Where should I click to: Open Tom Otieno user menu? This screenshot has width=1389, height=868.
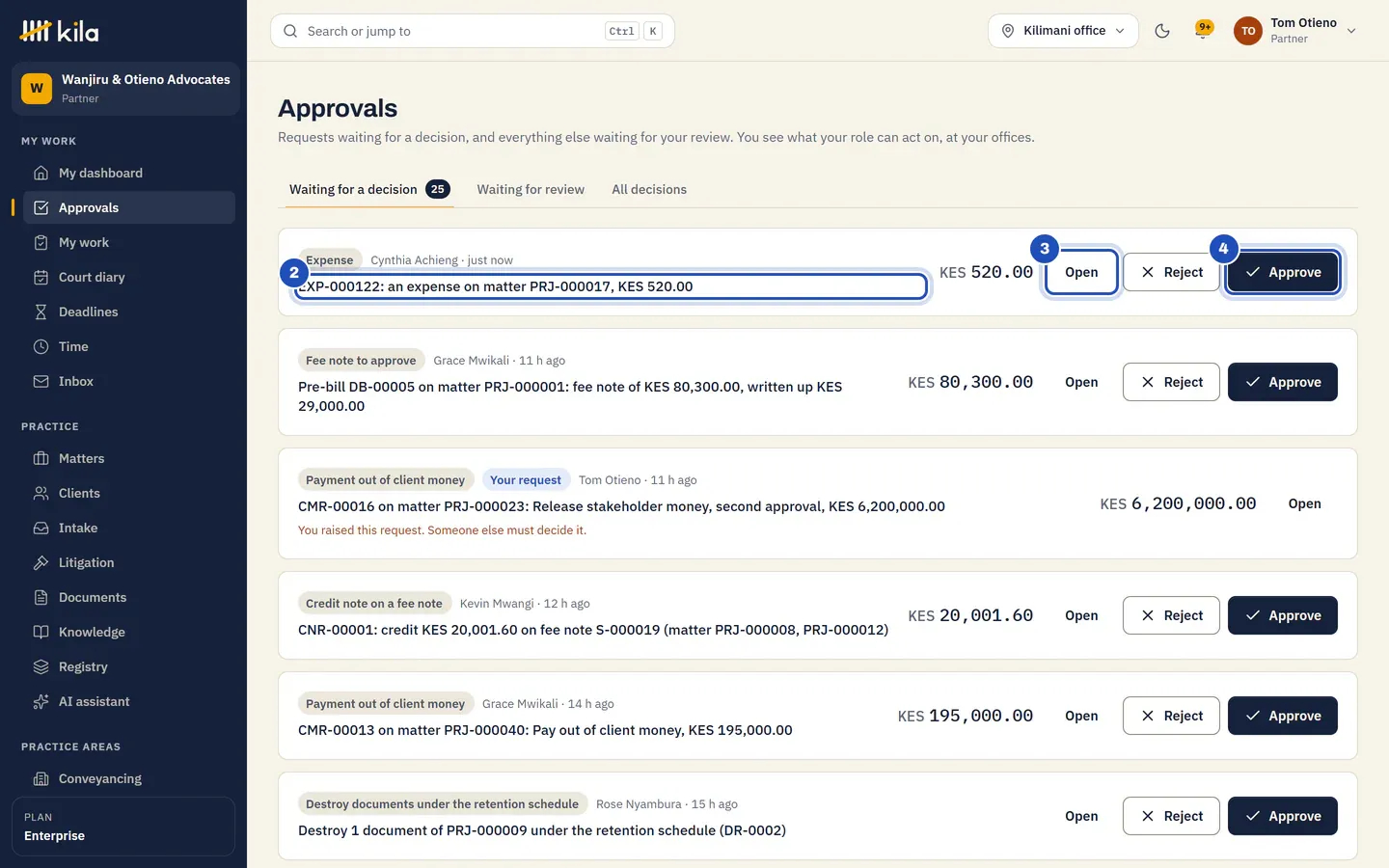click(1295, 31)
